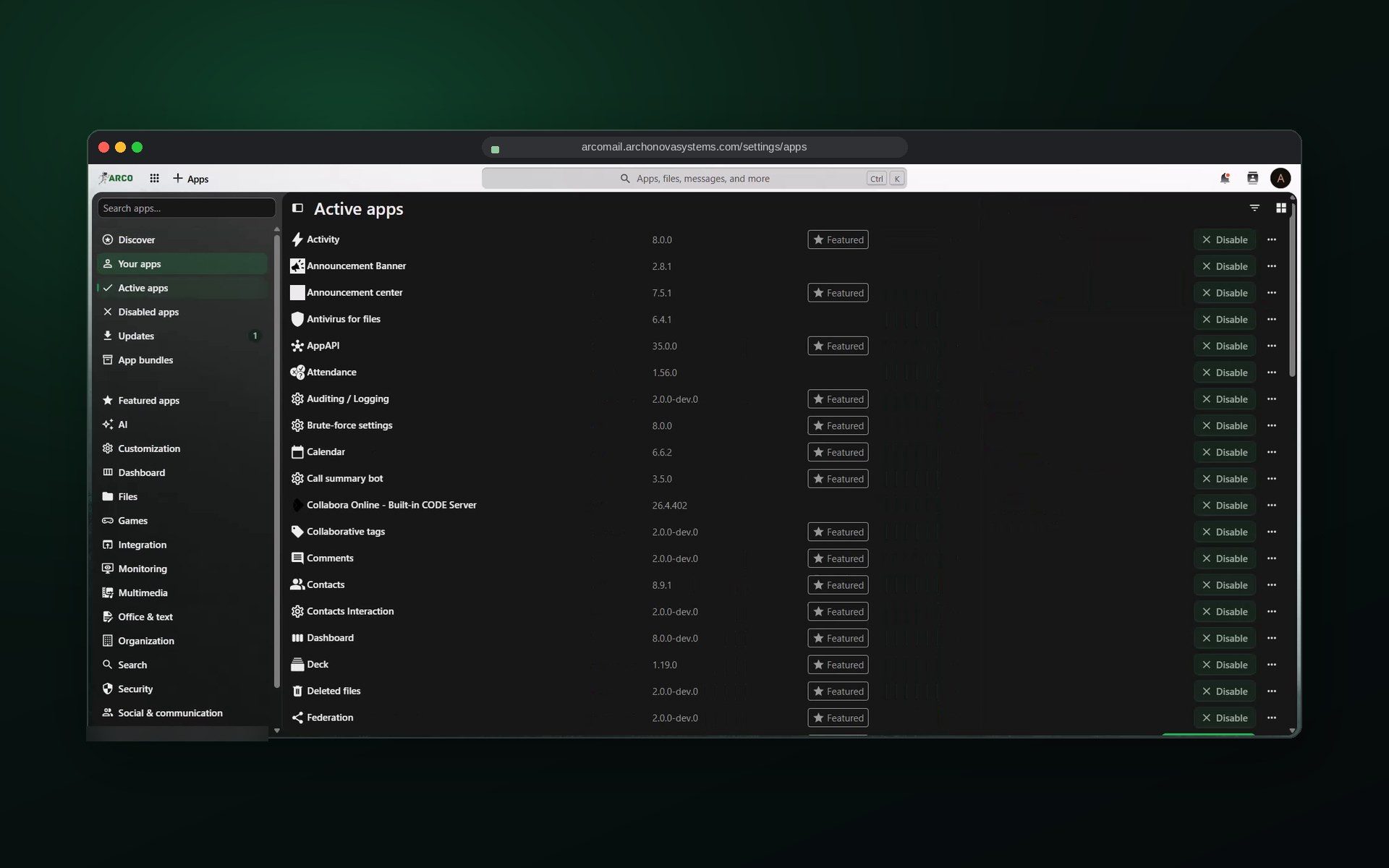Image resolution: width=1389 pixels, height=868 pixels.
Task: Click the Deck app icon
Action: (297, 665)
